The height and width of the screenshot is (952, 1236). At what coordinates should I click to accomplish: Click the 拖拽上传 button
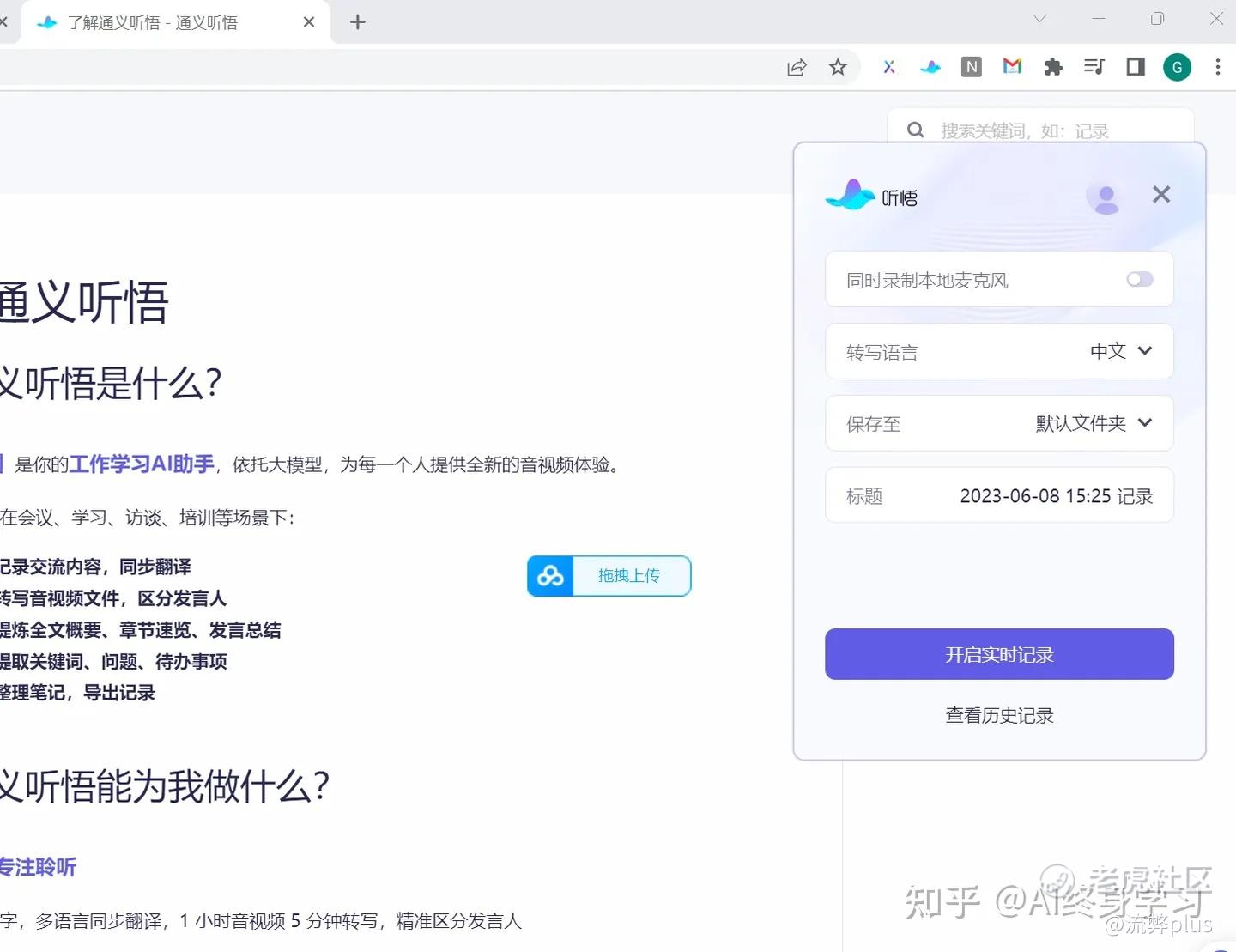[x=609, y=576]
